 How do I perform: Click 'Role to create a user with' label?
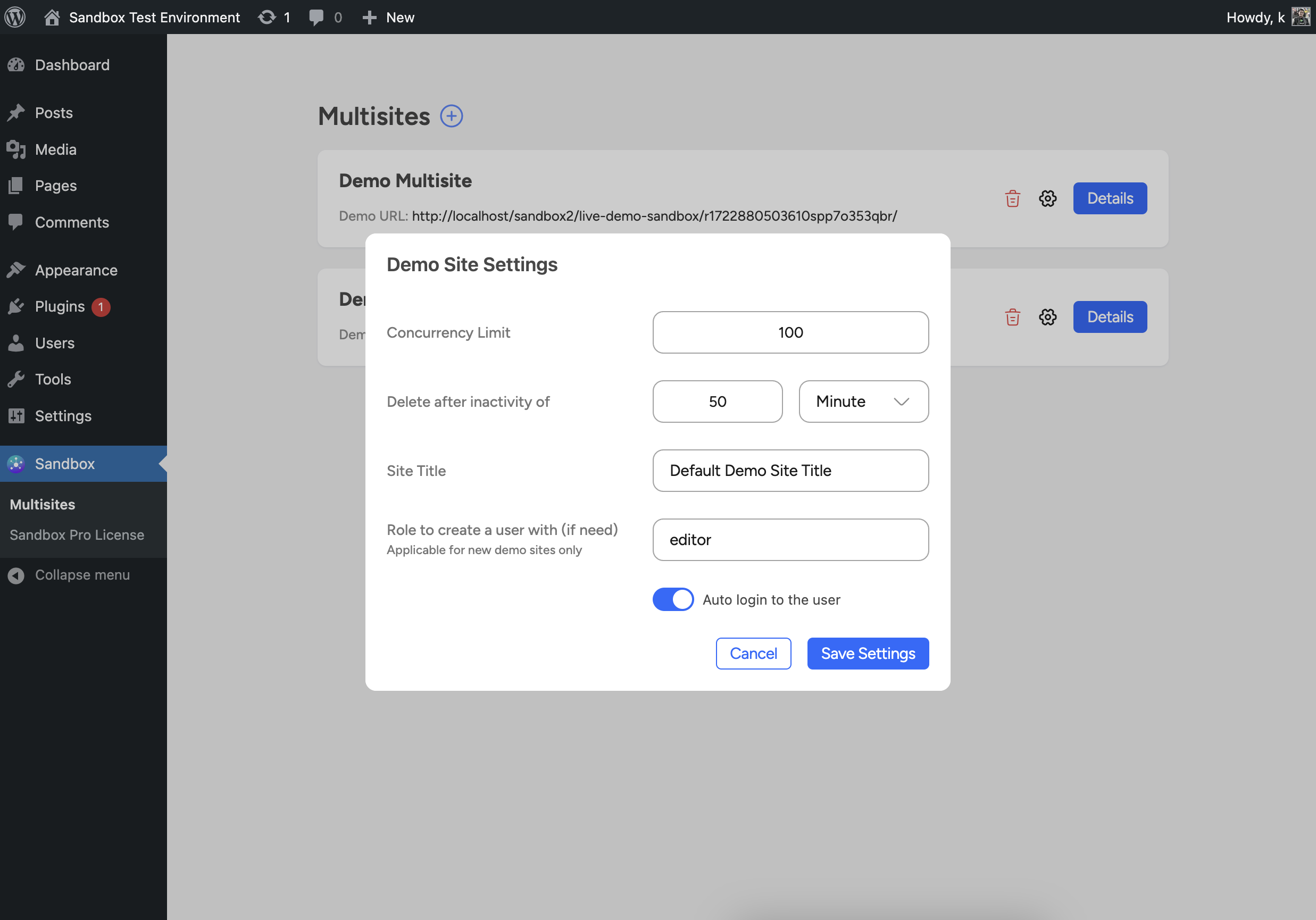click(x=502, y=530)
